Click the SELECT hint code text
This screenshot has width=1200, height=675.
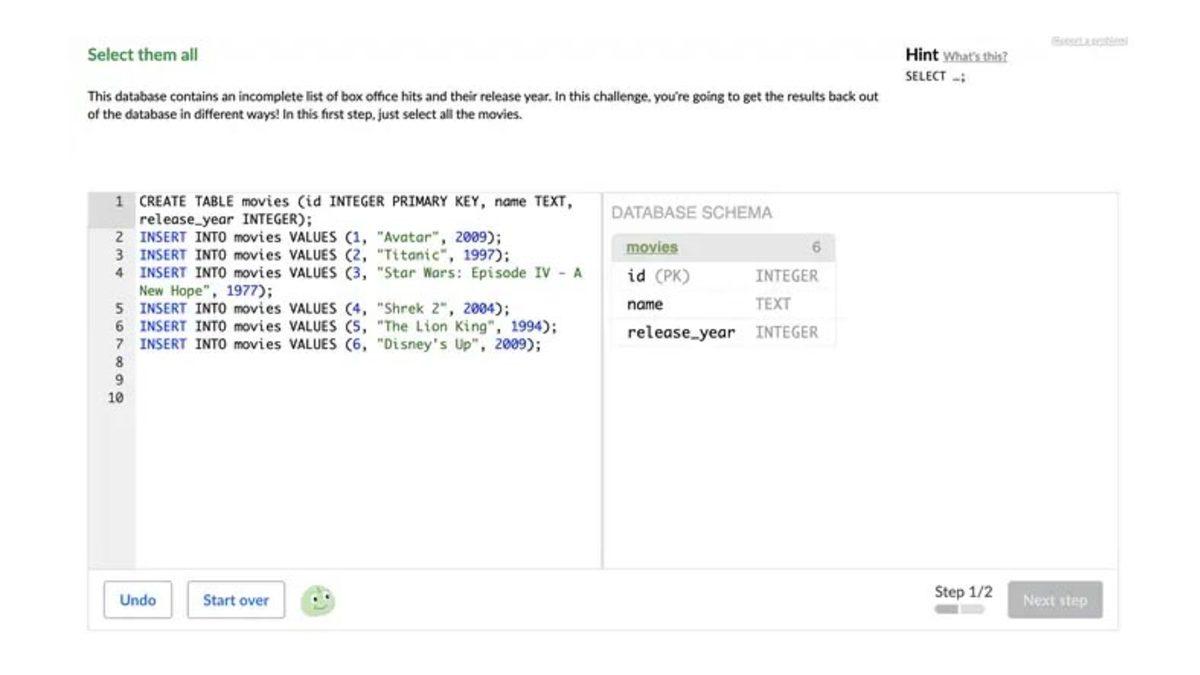point(935,77)
